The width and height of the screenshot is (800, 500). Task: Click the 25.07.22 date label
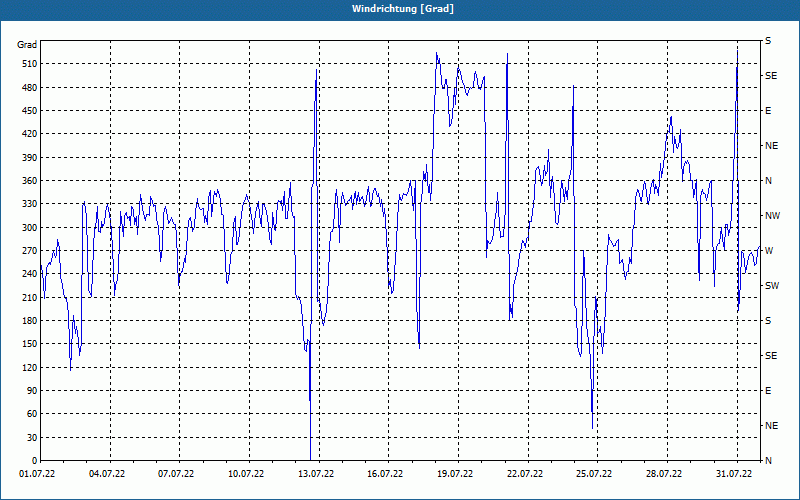pyautogui.click(x=594, y=474)
